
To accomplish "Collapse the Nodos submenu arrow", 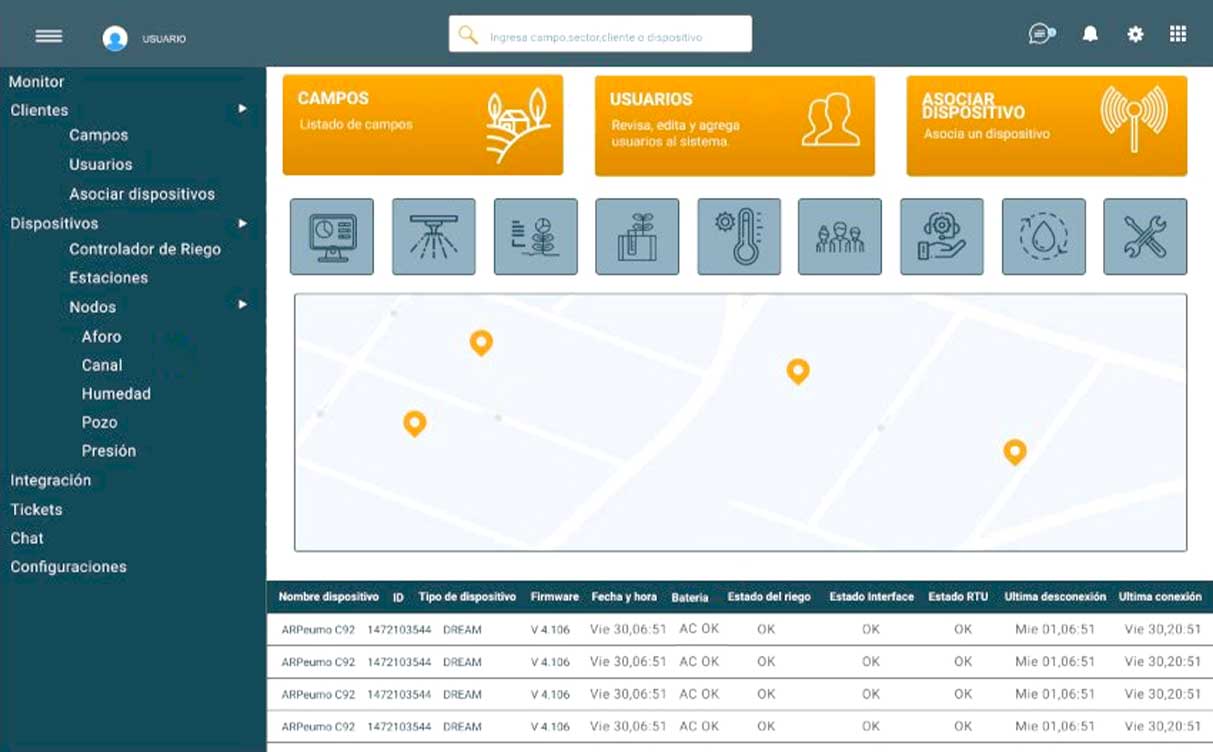I will tap(242, 305).
